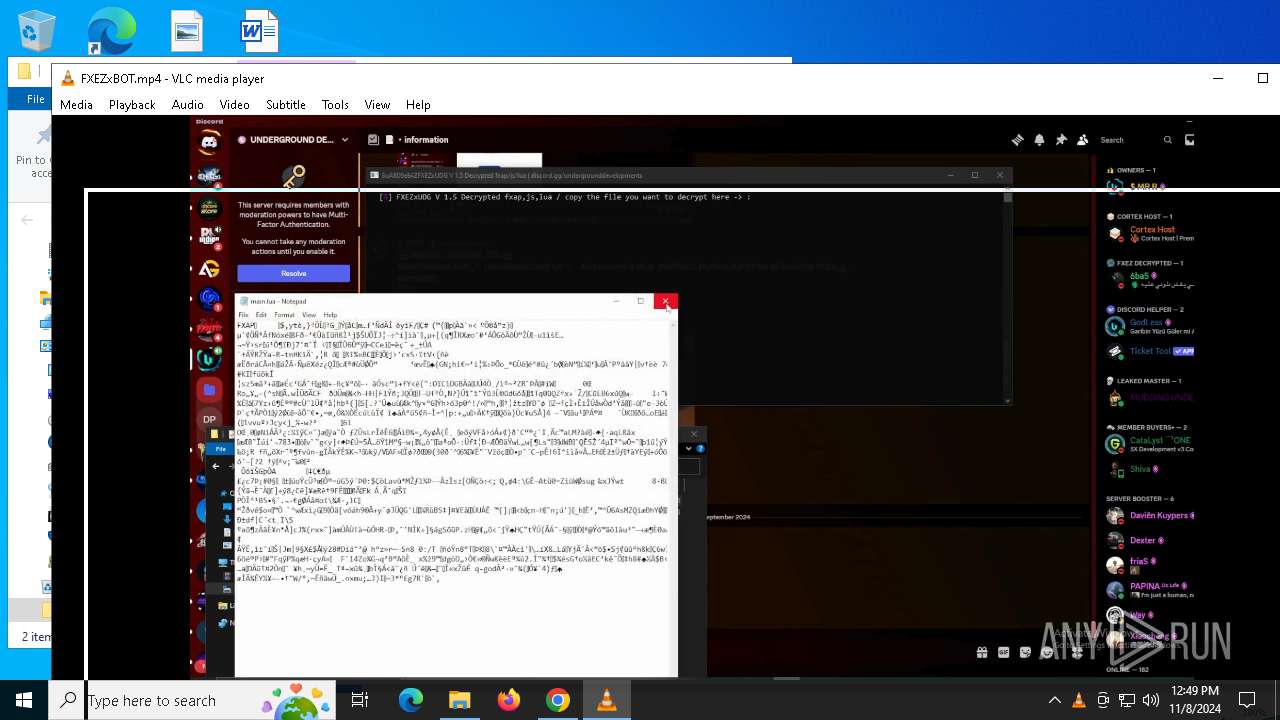
Task: Open File Explorer from the taskbar
Action: (460, 700)
